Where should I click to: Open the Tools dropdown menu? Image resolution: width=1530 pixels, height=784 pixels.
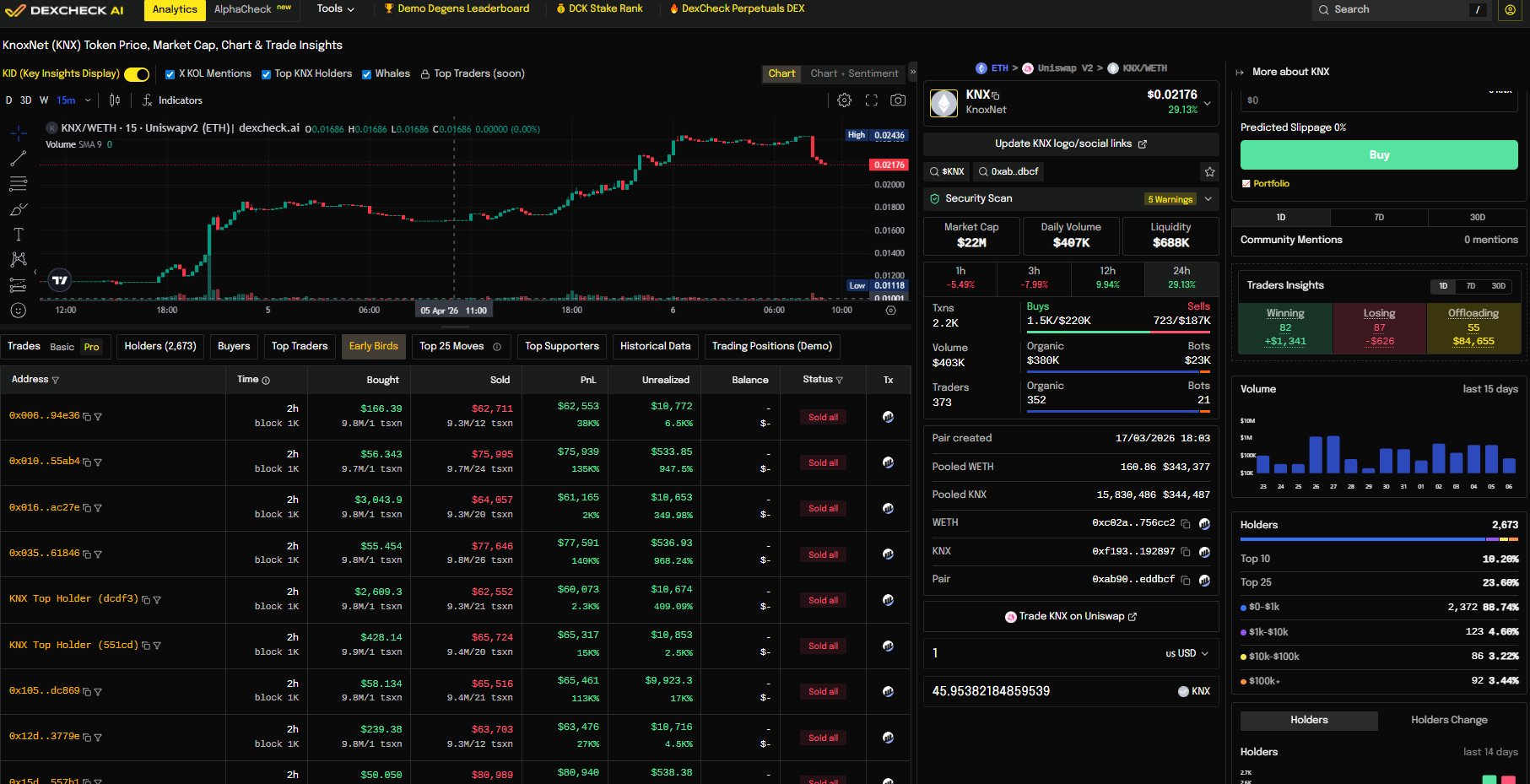pos(335,9)
